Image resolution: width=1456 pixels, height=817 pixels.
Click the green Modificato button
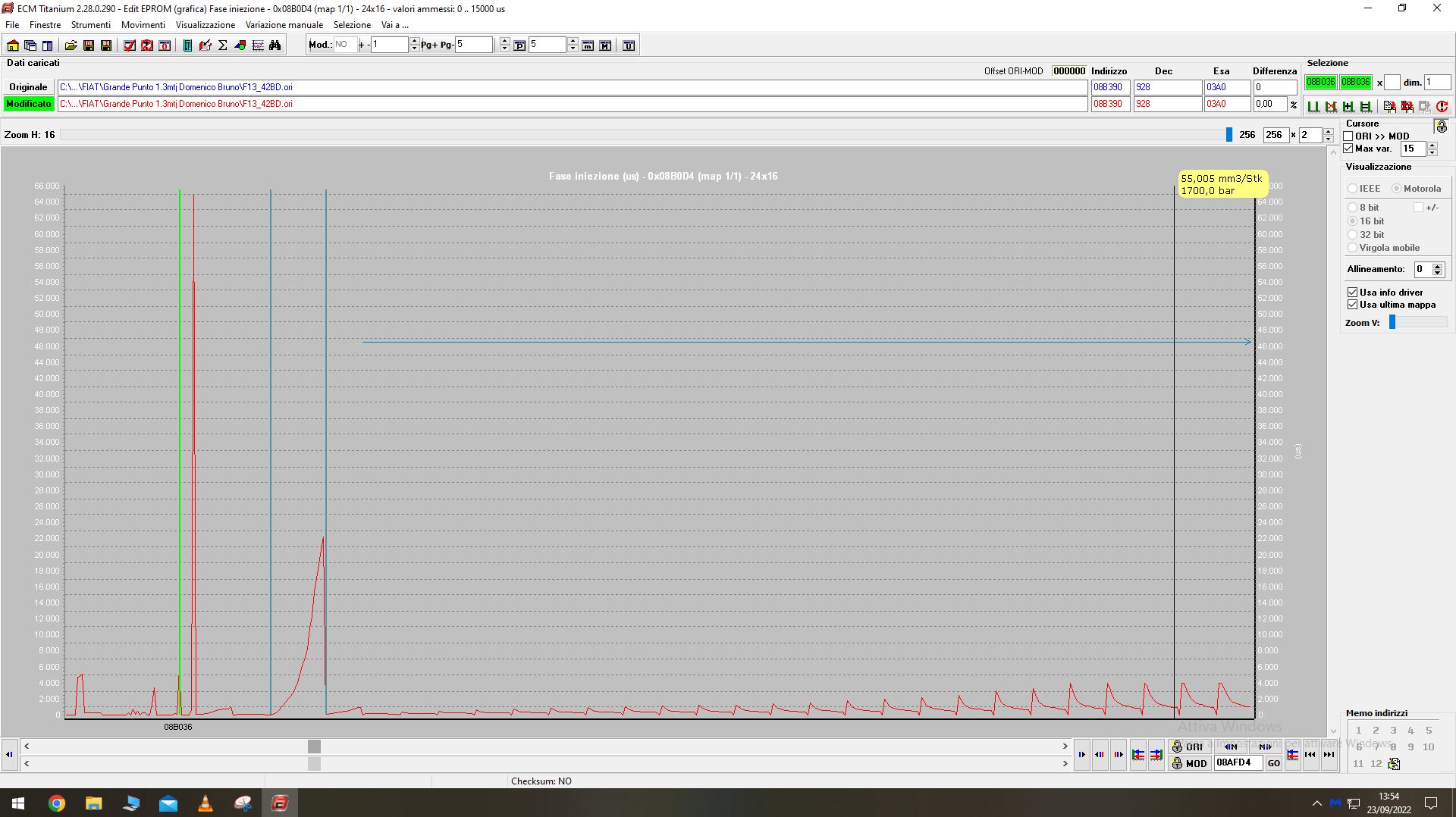pyautogui.click(x=29, y=104)
